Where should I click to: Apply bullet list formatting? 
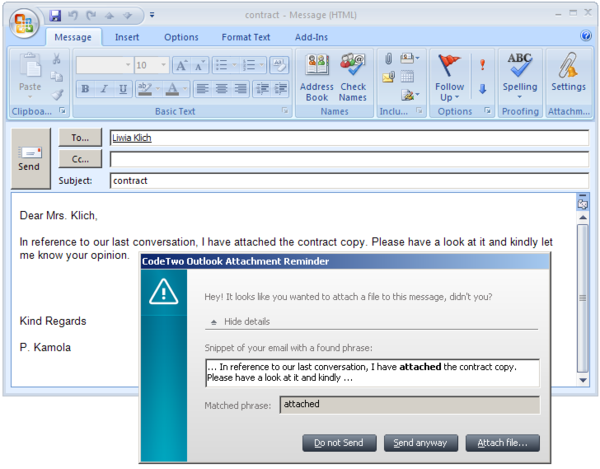222,65
